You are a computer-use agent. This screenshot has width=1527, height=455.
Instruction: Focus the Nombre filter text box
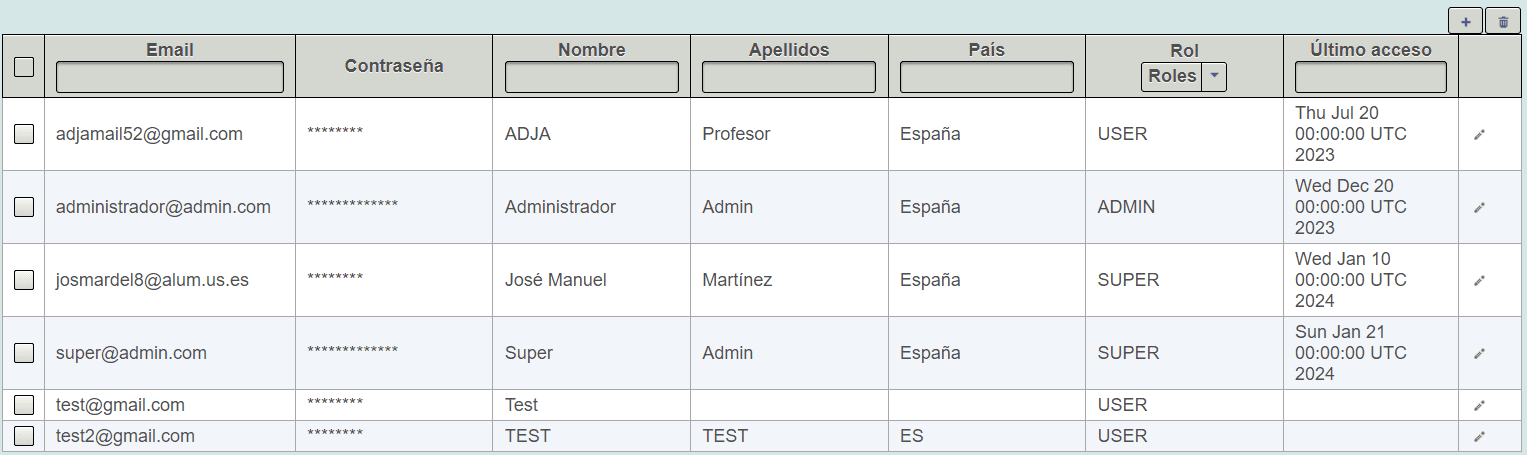(591, 77)
